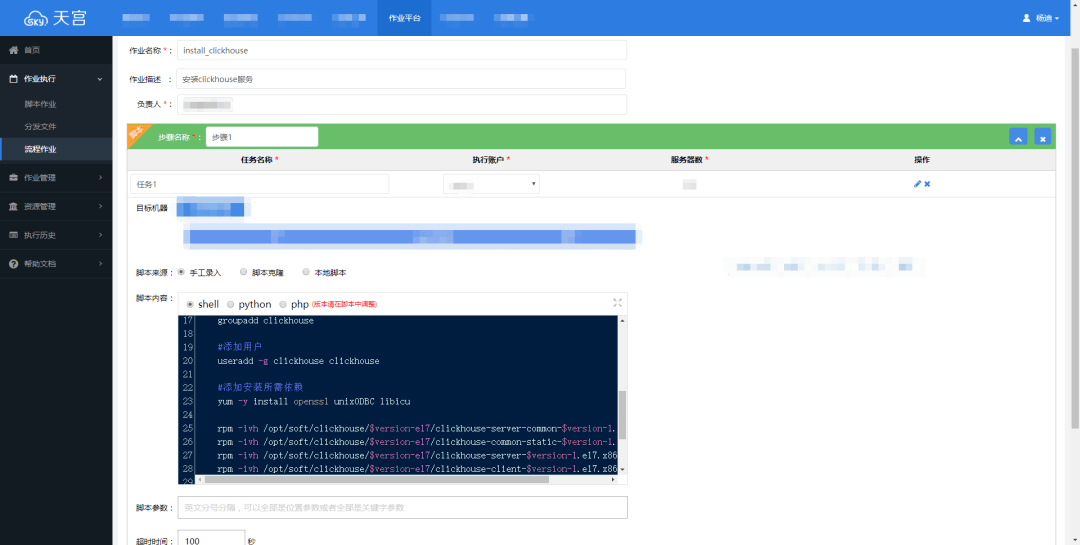Viewport: 1080px width, 545px height.
Task: Click the editor's horizontal scrollbar right arrow
Action: 613,480
